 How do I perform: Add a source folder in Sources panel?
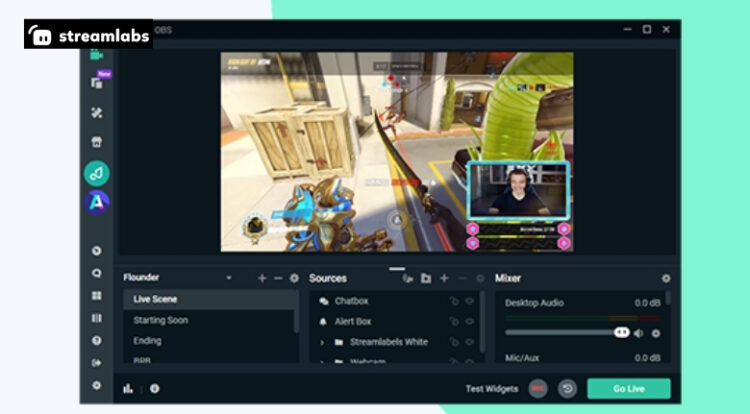426,278
